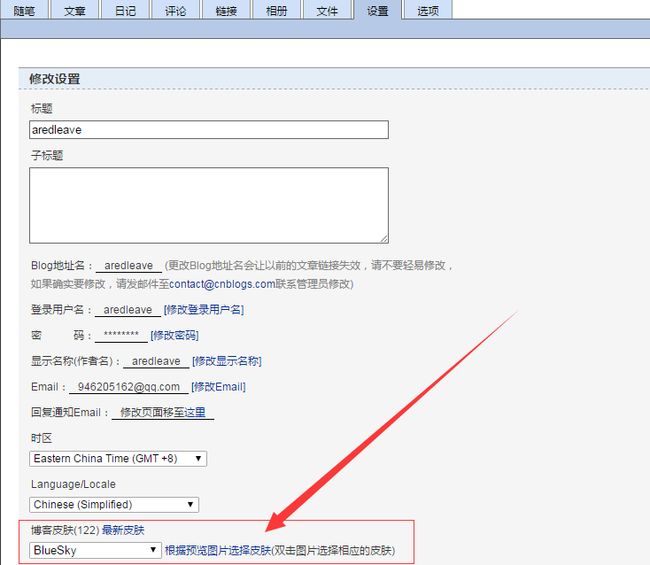Click the 修改密码 link
Screen dimensions: 650x565
click(x=175, y=335)
